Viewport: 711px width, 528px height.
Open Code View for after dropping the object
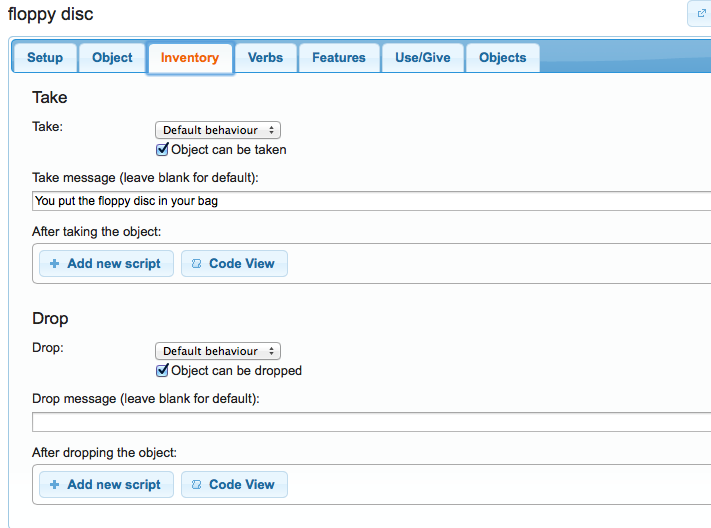(x=234, y=485)
